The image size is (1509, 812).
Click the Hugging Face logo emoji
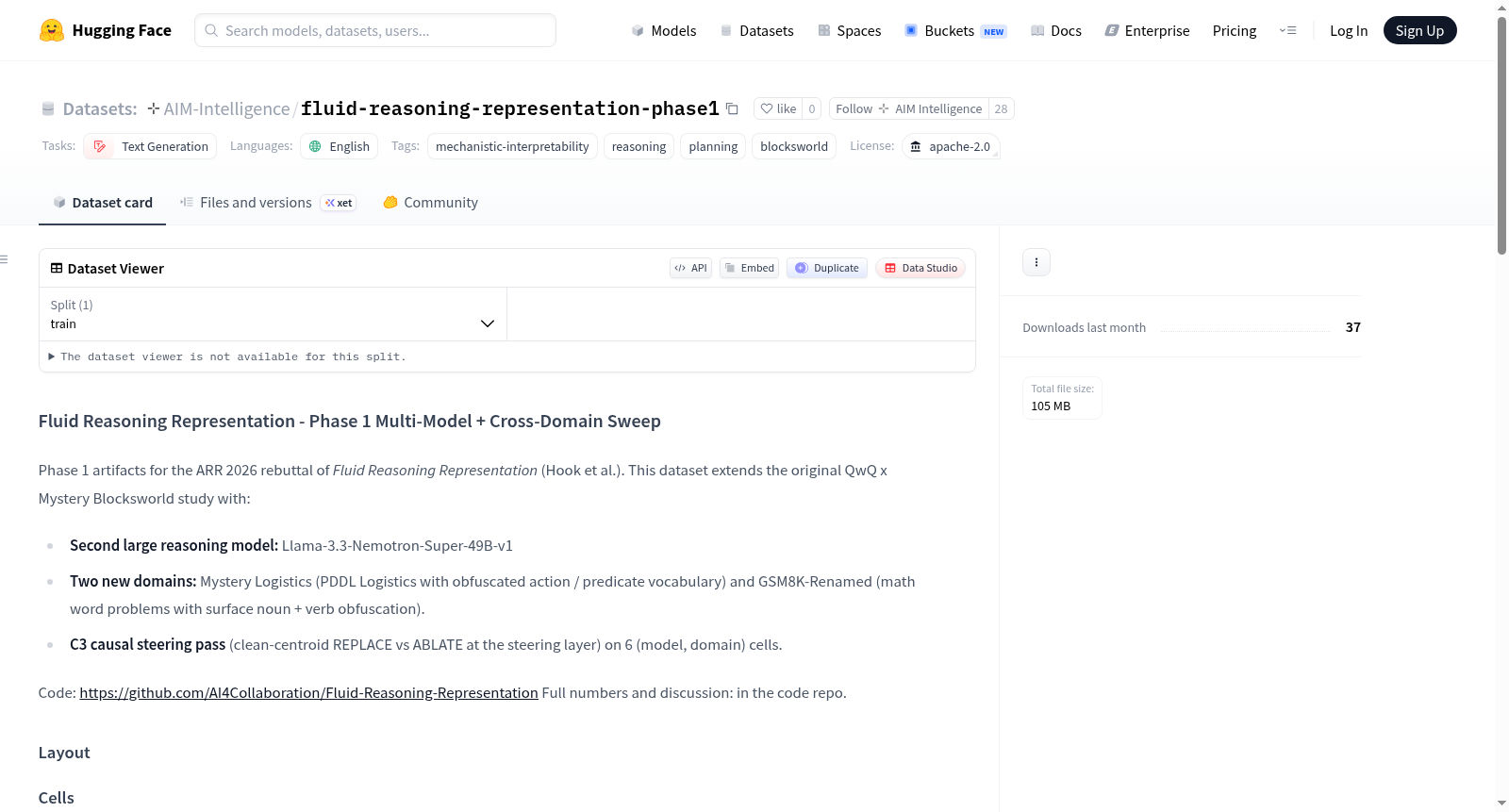point(52,30)
